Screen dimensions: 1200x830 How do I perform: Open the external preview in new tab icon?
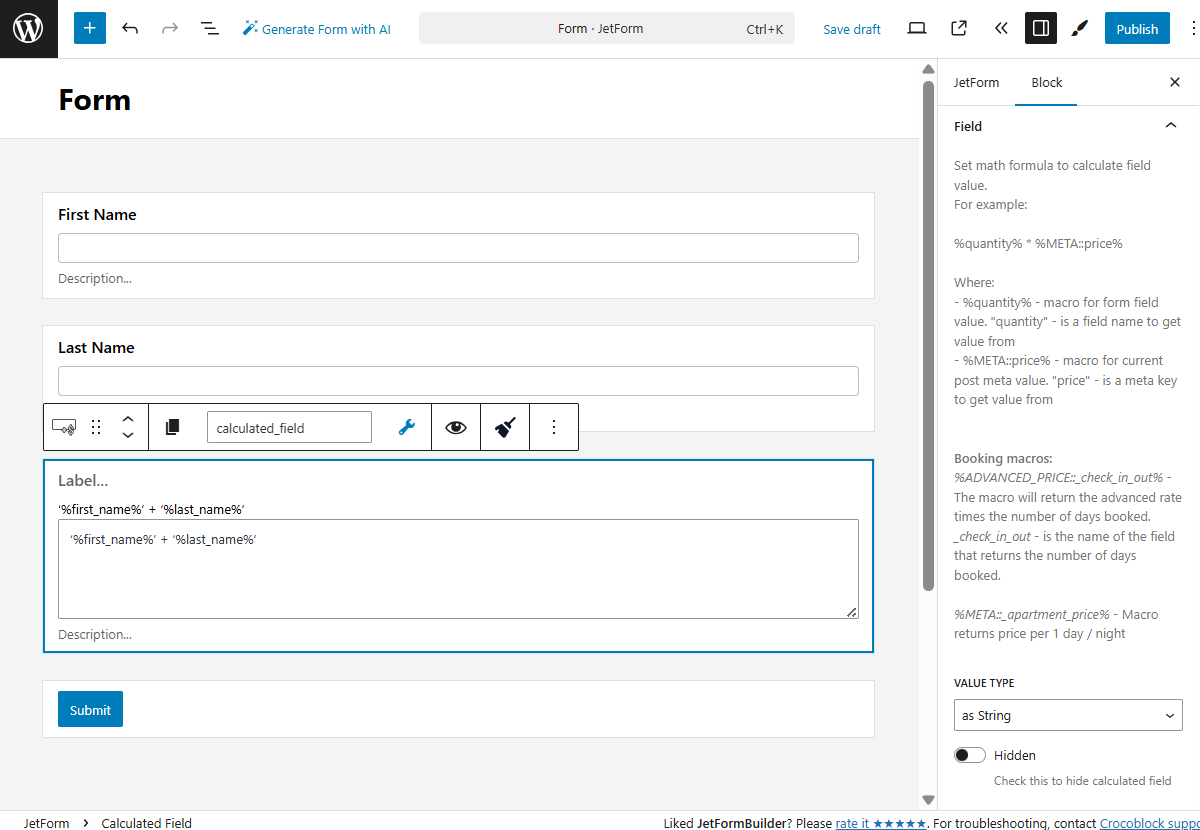click(958, 28)
